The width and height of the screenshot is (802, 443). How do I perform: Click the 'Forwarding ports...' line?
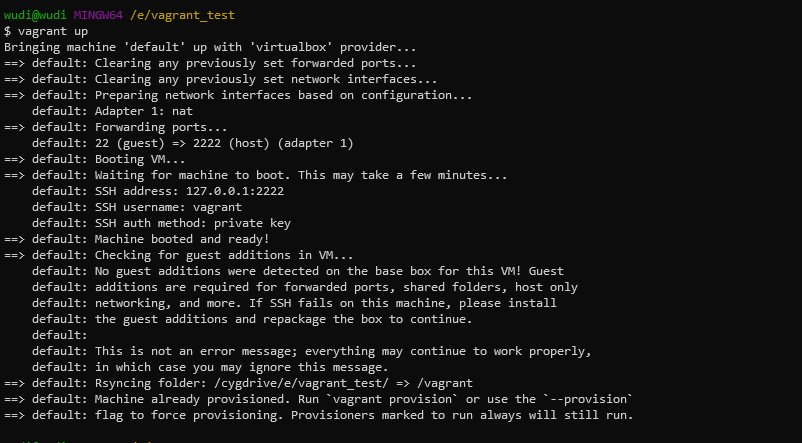coord(160,127)
